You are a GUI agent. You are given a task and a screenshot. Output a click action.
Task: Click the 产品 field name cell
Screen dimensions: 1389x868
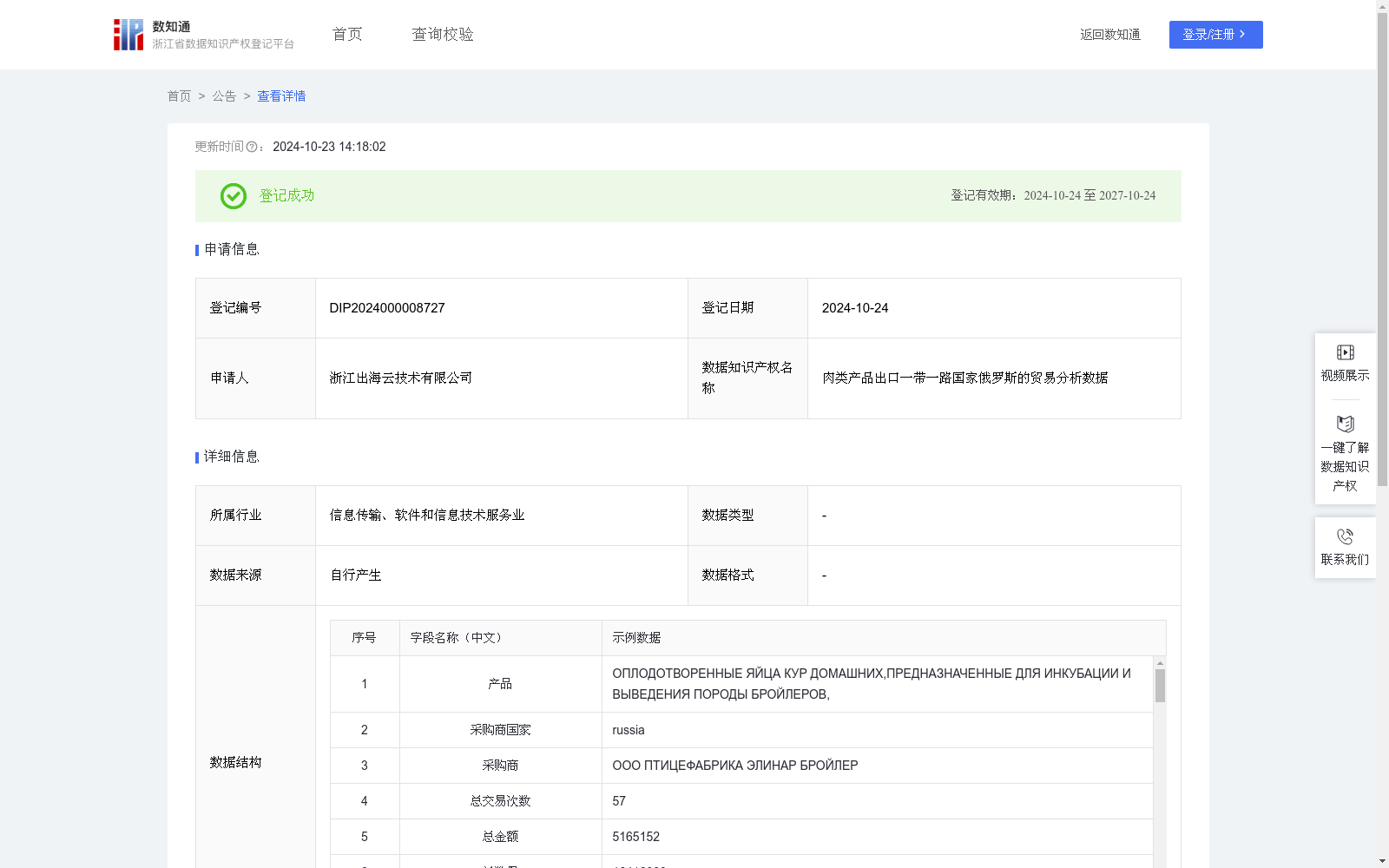click(x=501, y=684)
